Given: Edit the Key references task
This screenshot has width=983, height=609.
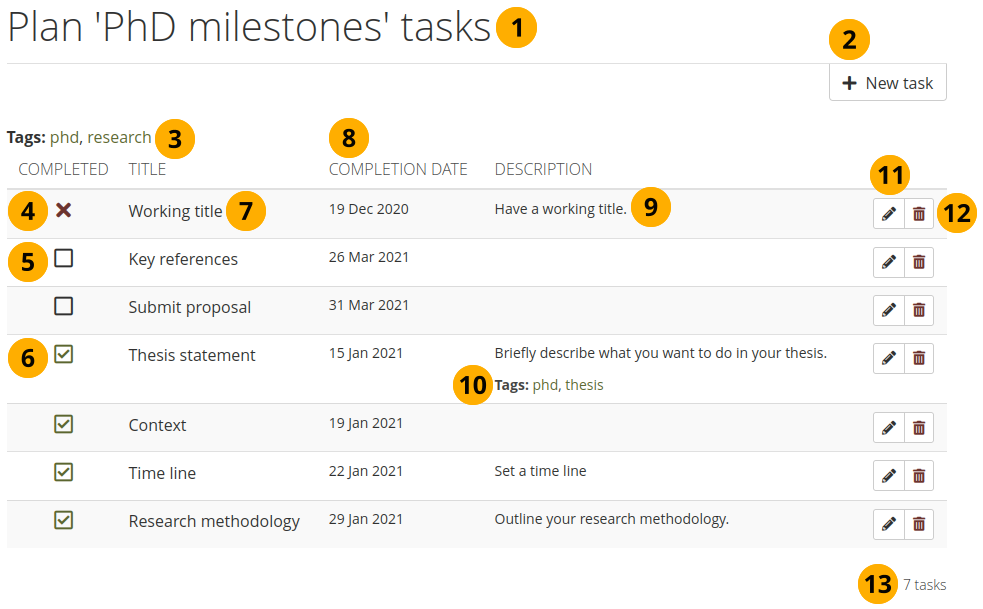Looking at the screenshot, I should click(x=888, y=262).
